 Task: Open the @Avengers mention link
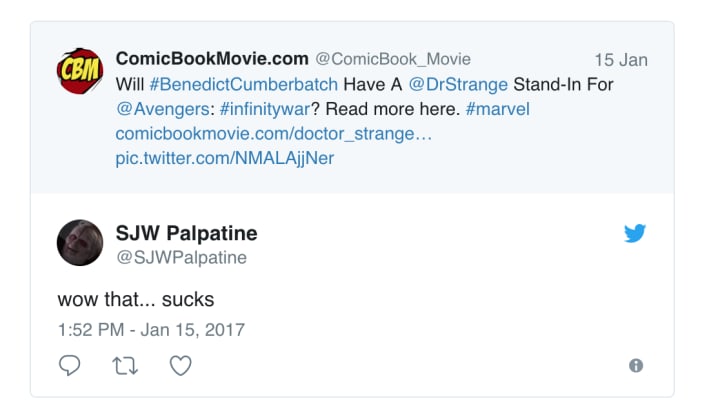coord(156,109)
